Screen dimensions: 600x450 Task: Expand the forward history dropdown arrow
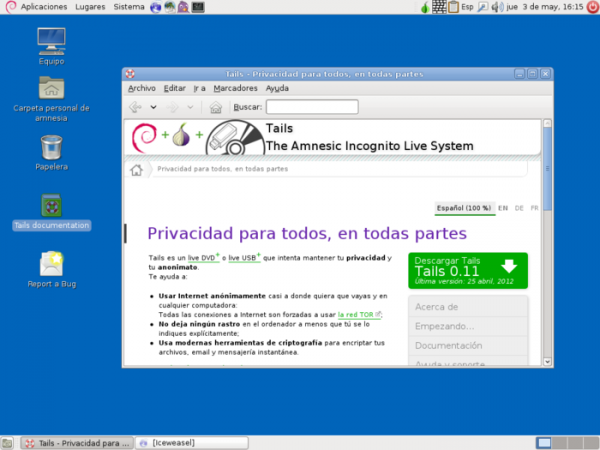[x=190, y=107]
